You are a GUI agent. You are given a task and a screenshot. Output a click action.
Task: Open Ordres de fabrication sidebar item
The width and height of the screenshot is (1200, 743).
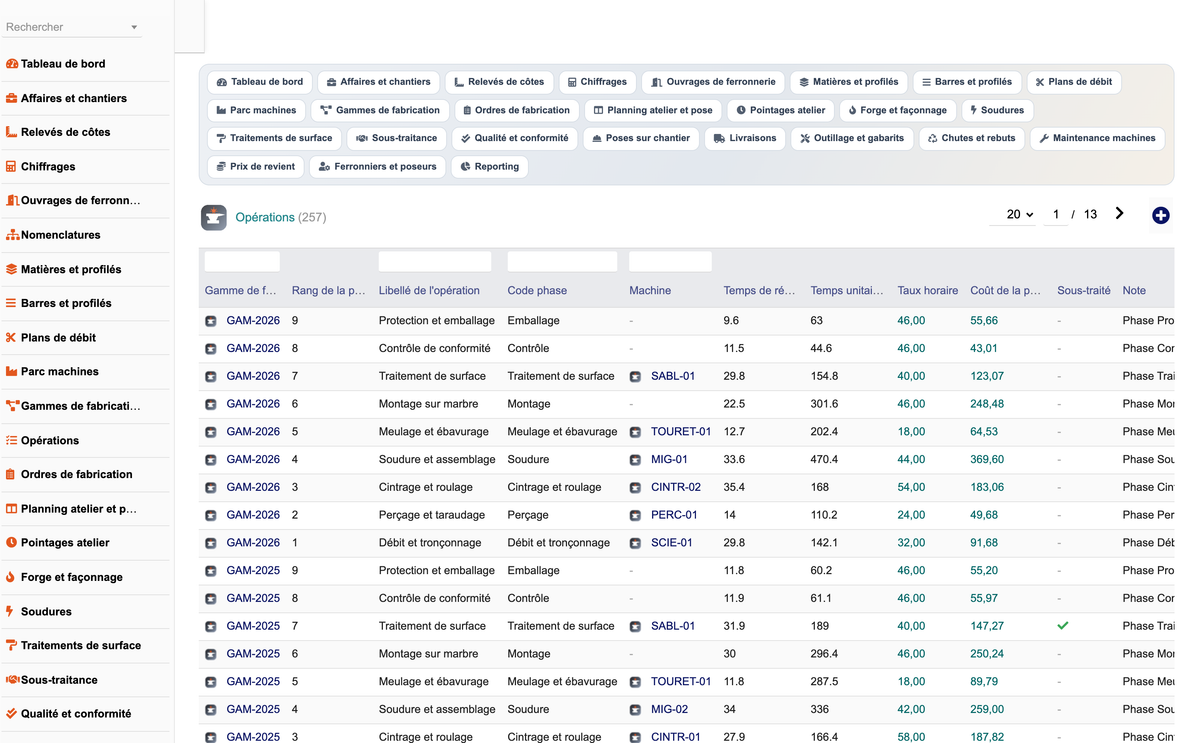[77, 474]
